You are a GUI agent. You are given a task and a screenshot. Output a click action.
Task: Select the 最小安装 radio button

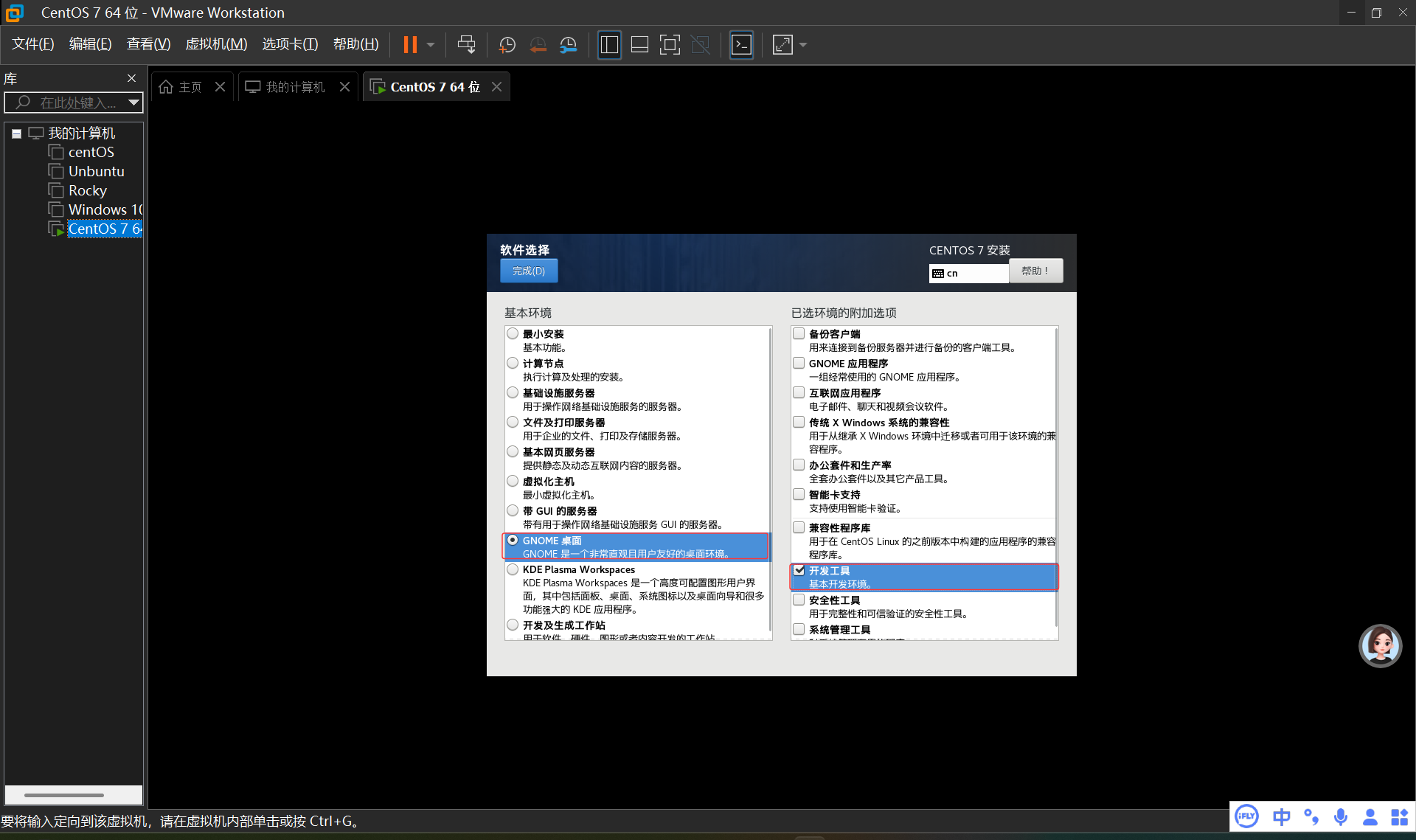pyautogui.click(x=513, y=334)
